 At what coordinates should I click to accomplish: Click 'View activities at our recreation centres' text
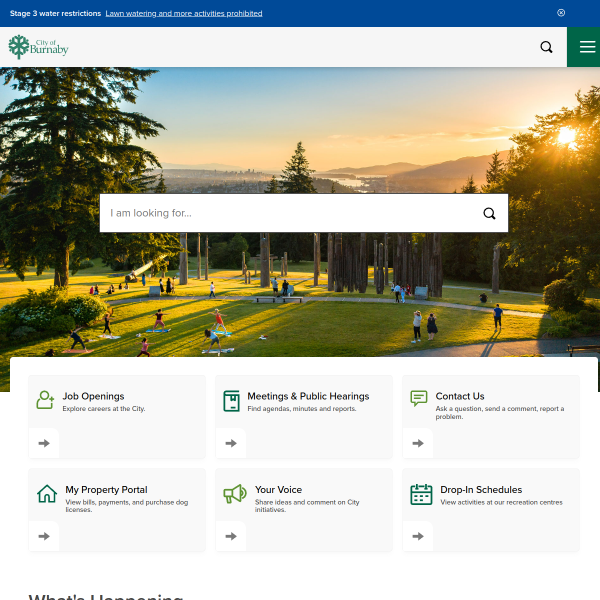click(501, 502)
